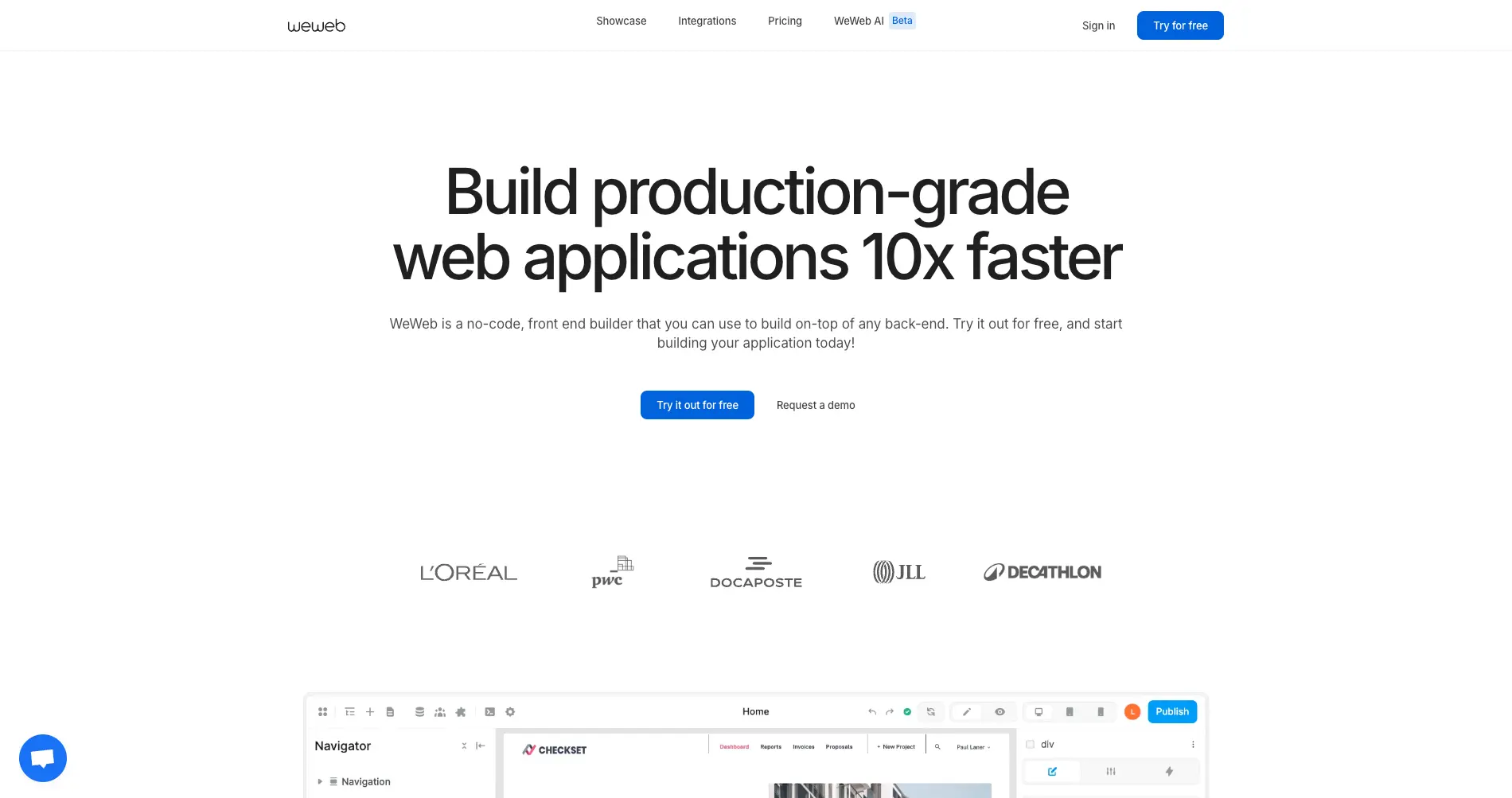This screenshot has height=798, width=1512.
Task: Select the mobile breakpoint icon
Action: coord(1101,712)
